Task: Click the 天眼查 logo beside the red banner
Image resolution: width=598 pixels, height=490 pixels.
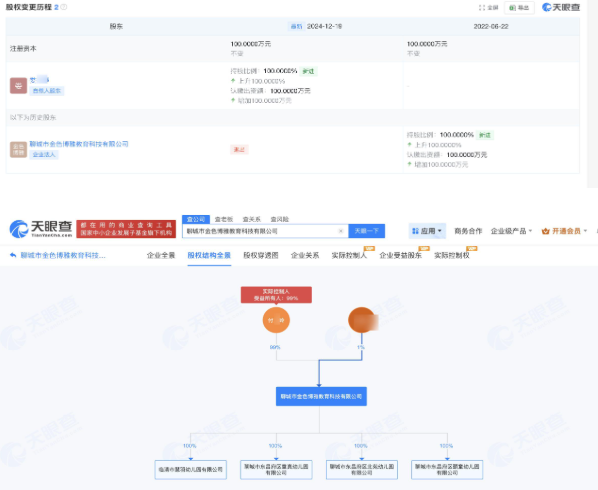Action: coord(40,229)
